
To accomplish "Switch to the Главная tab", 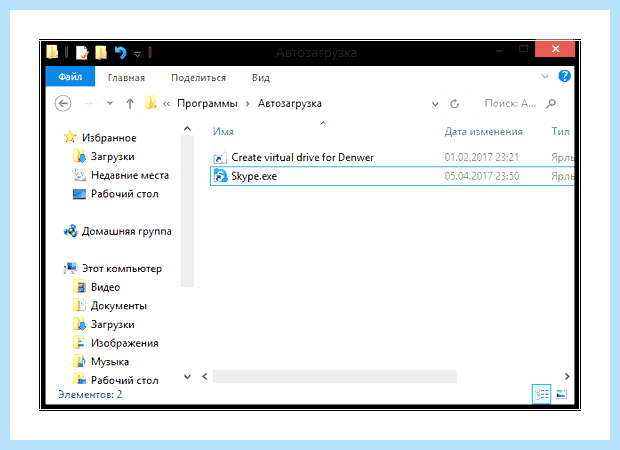I will (x=127, y=78).
